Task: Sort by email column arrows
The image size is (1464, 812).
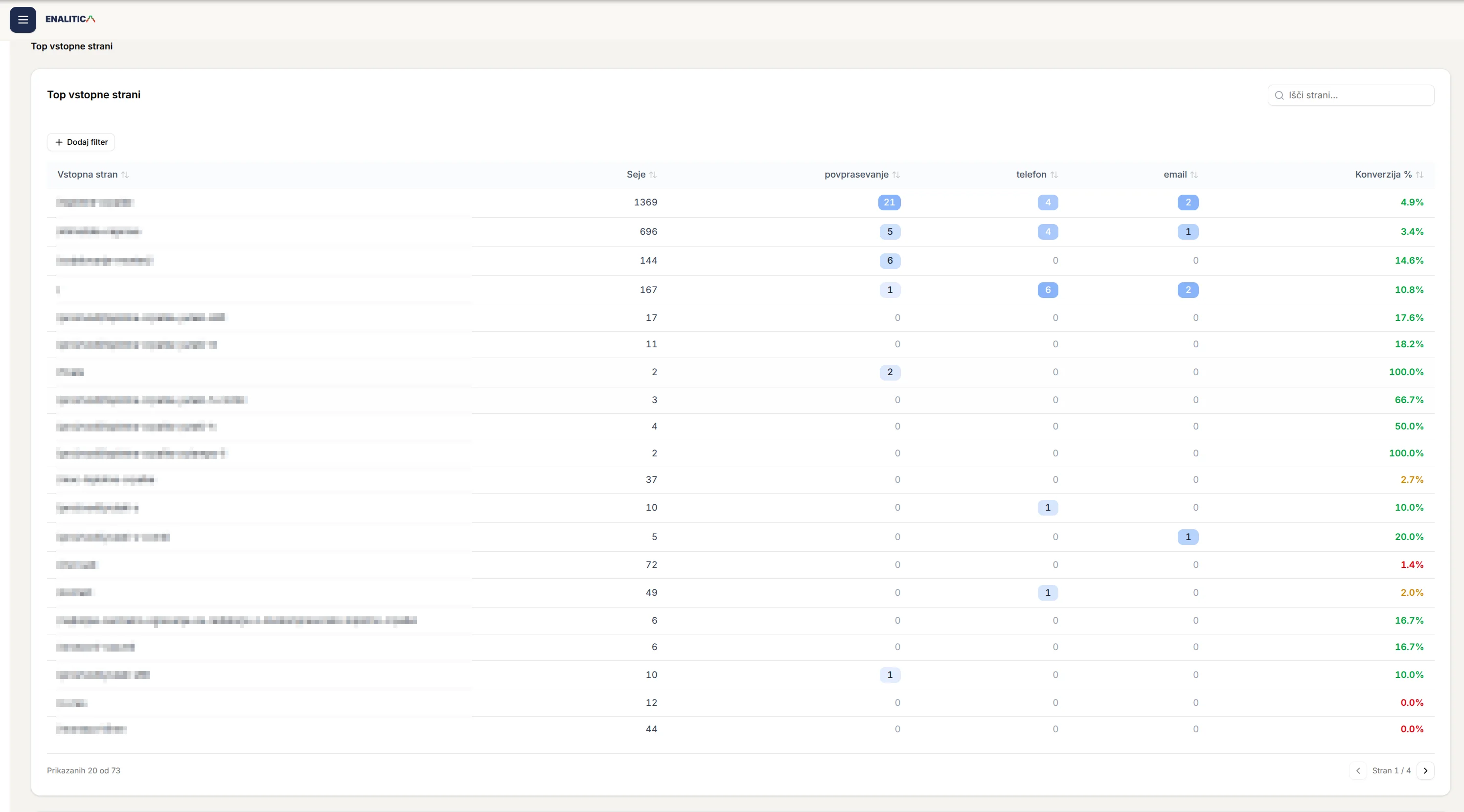Action: pos(1194,175)
